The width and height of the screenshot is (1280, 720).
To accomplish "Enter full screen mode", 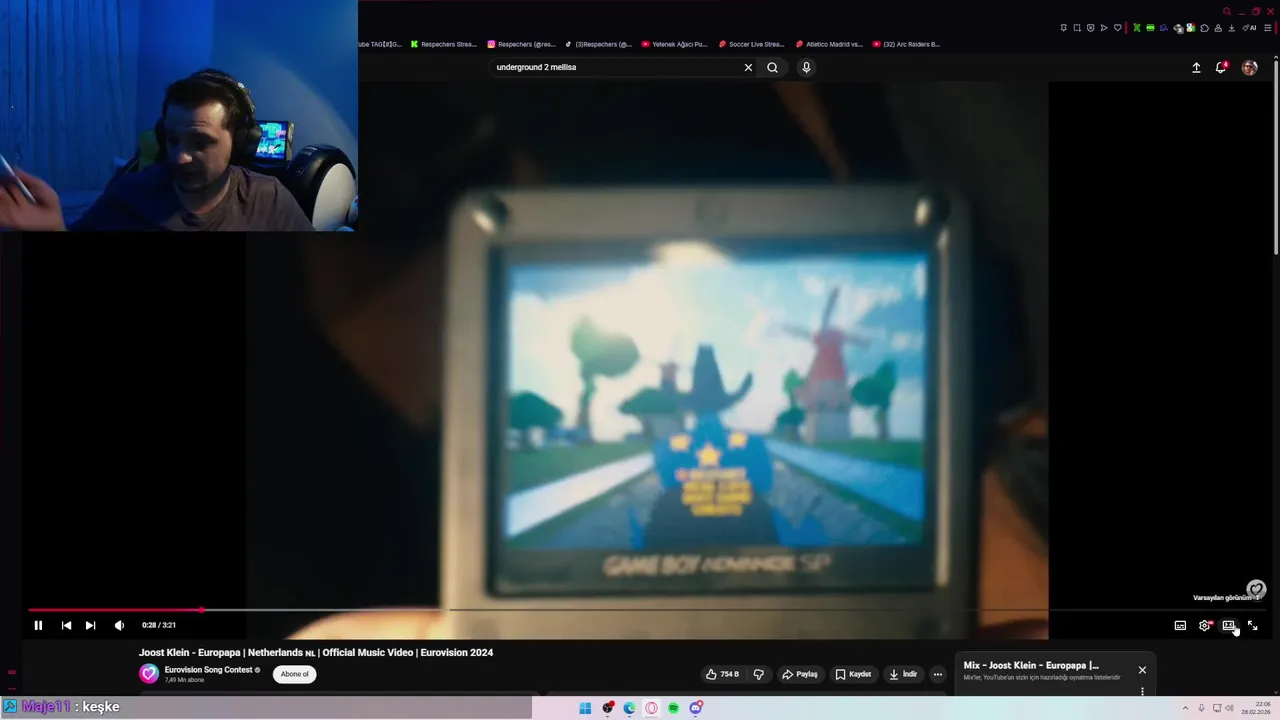I will [1252, 625].
